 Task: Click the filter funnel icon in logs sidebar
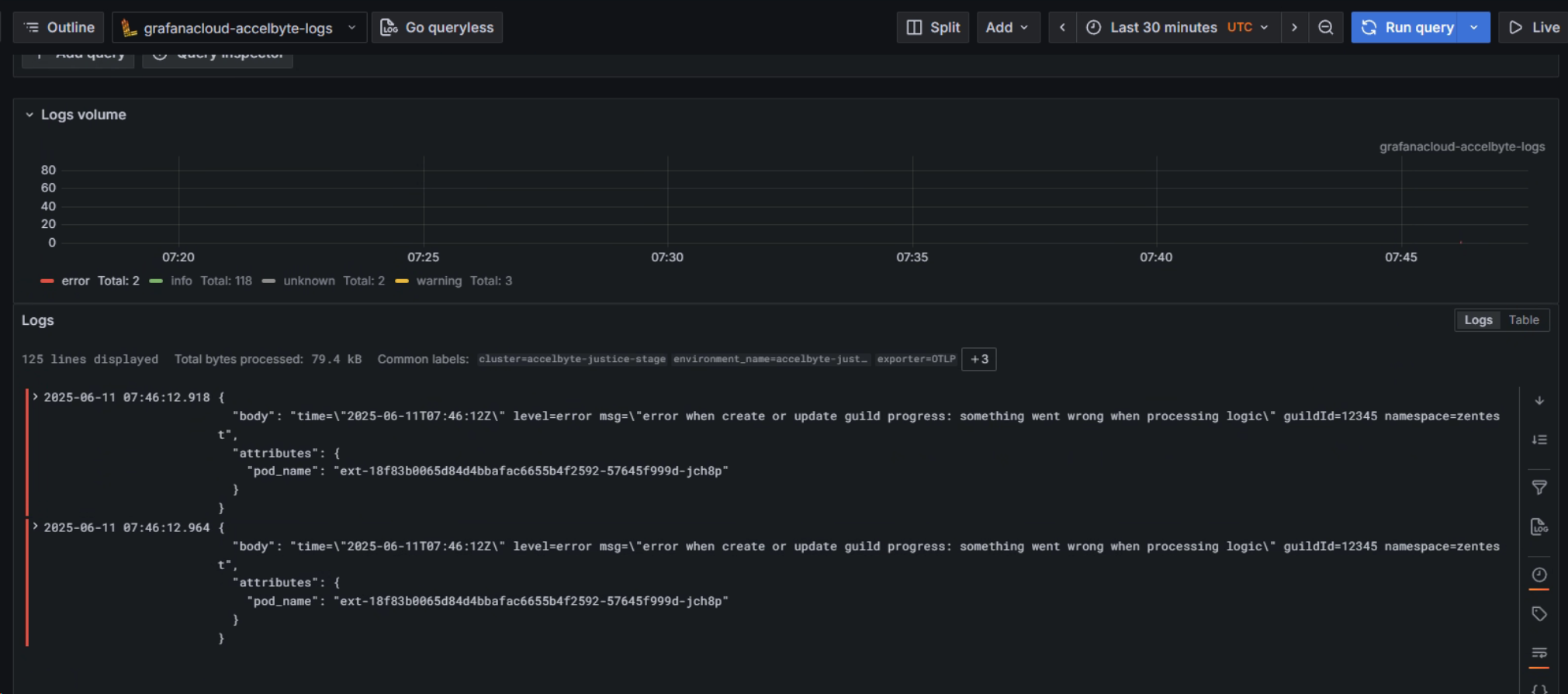[1539, 488]
